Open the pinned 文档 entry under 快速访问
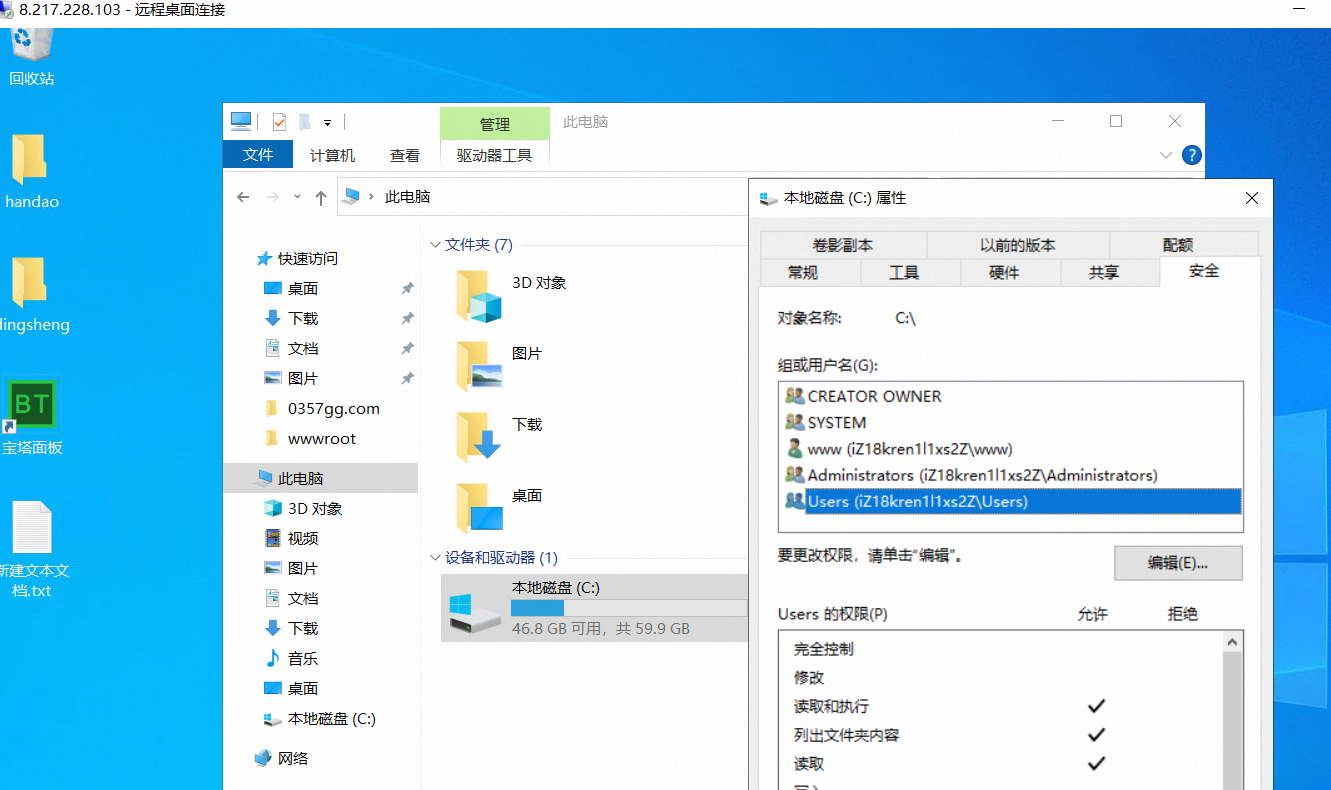 (303, 348)
